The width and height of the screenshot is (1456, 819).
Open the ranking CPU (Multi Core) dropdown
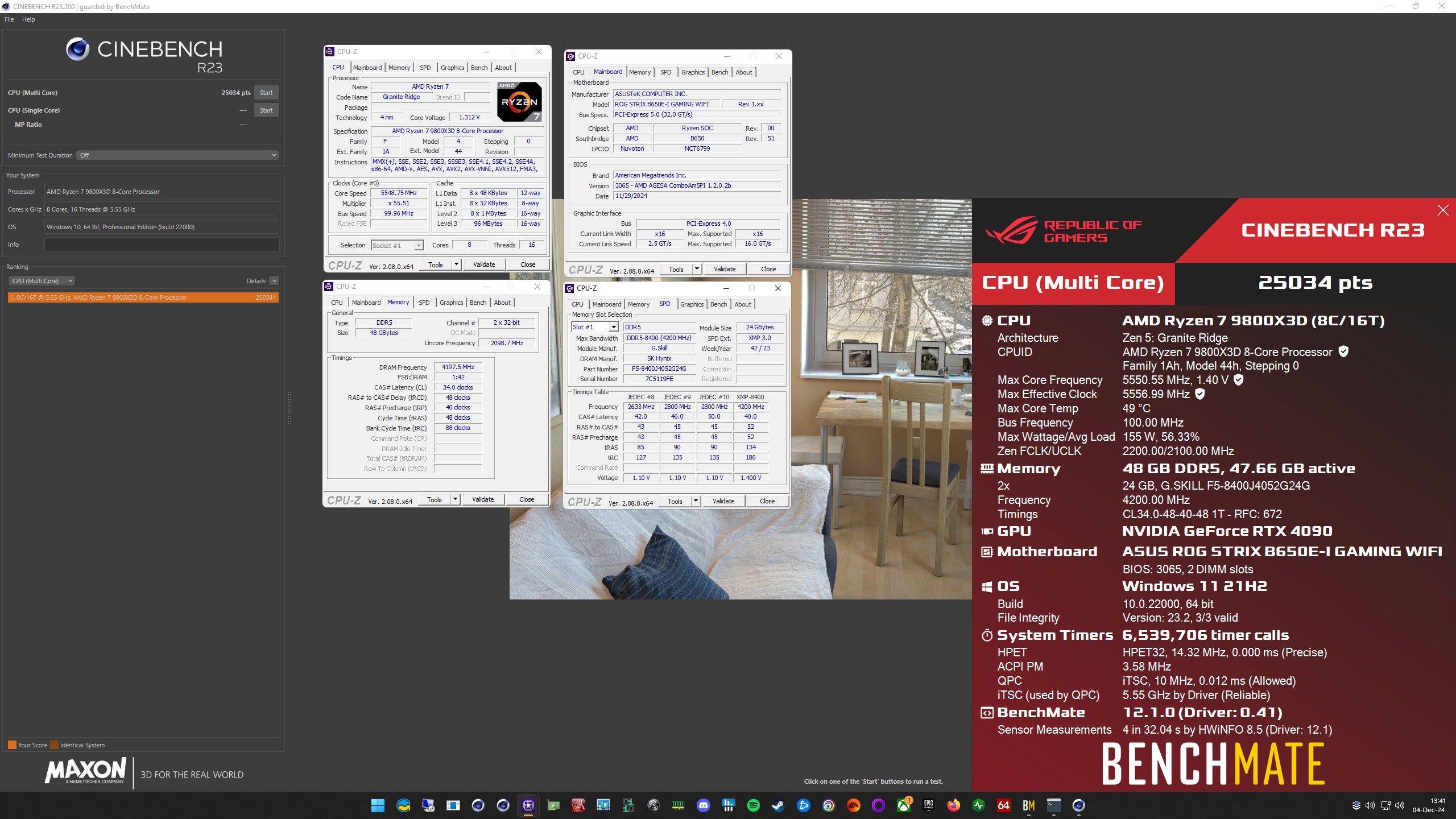(x=42, y=281)
